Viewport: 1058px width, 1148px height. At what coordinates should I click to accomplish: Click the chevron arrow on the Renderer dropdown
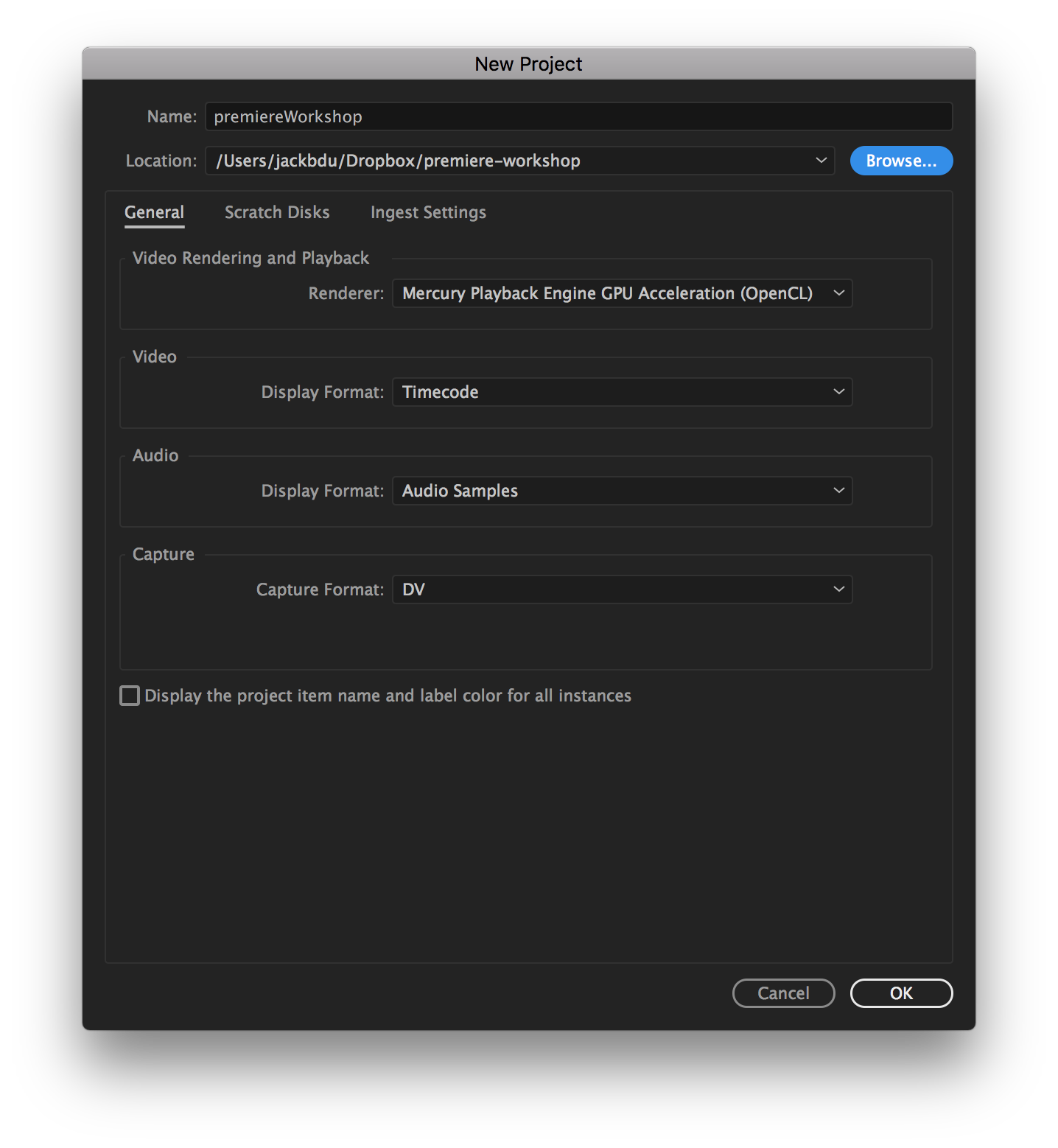click(x=838, y=293)
